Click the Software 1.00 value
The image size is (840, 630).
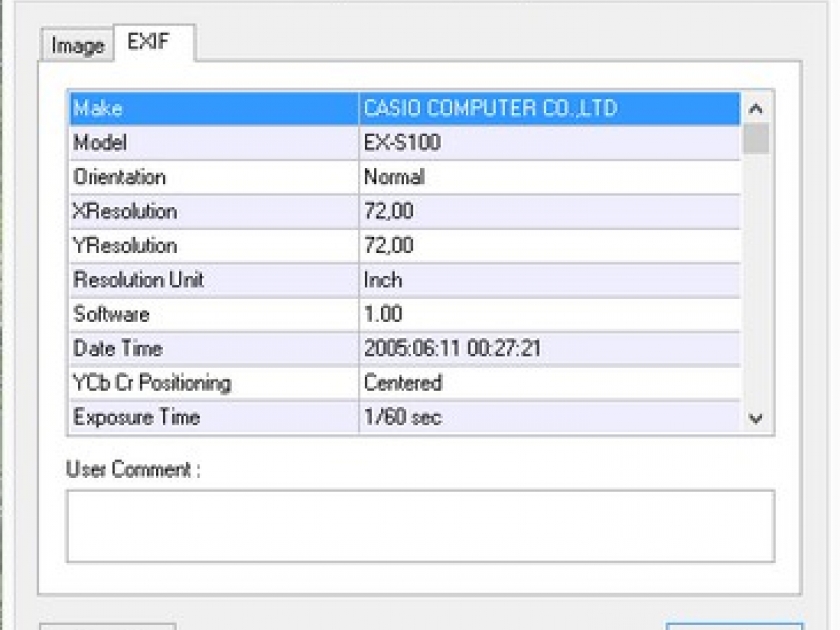pyautogui.click(x=383, y=314)
